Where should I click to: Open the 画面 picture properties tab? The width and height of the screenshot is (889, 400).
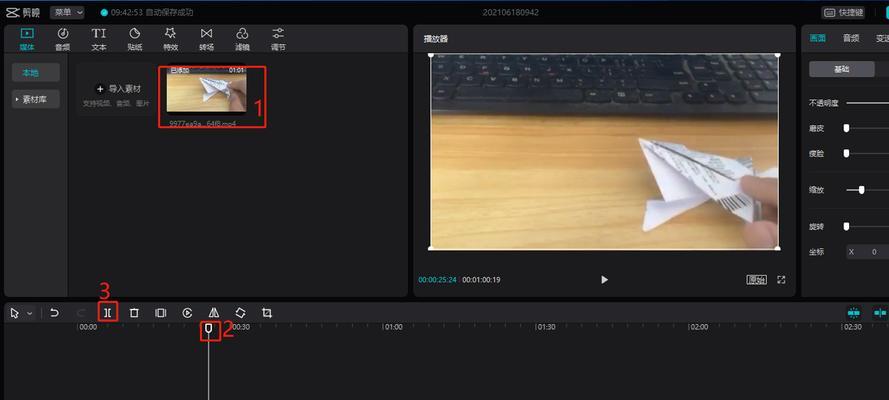(x=817, y=39)
